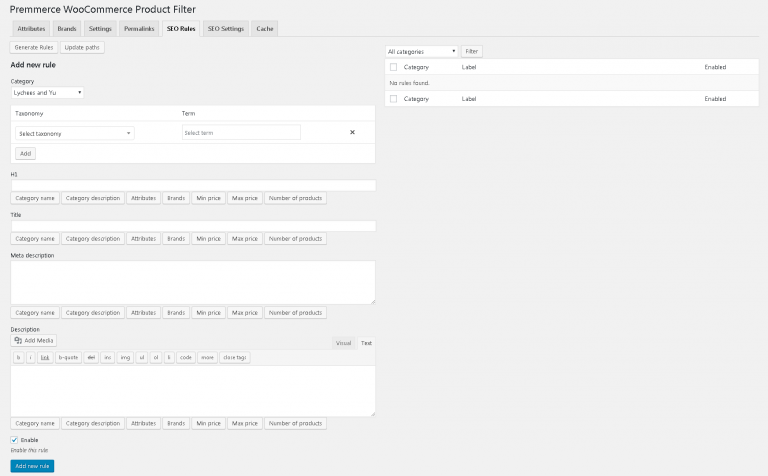The height and width of the screenshot is (476, 768).
Task: Click the ol quicktag button
Action: pyautogui.click(x=156, y=357)
